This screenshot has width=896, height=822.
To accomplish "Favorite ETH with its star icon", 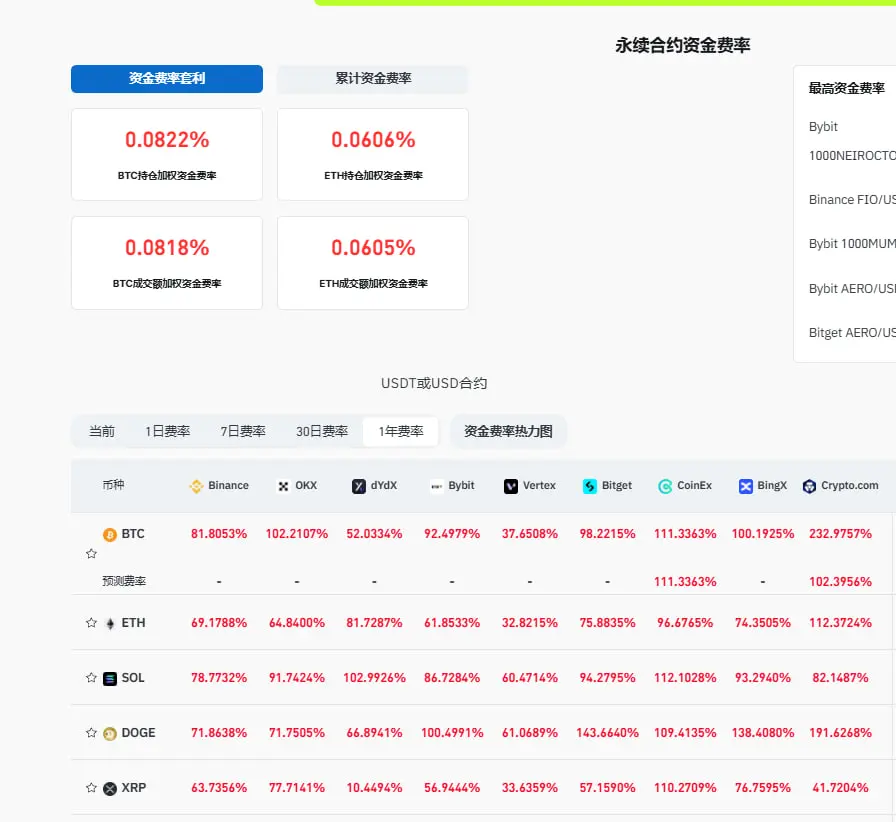I will pyautogui.click(x=91, y=623).
